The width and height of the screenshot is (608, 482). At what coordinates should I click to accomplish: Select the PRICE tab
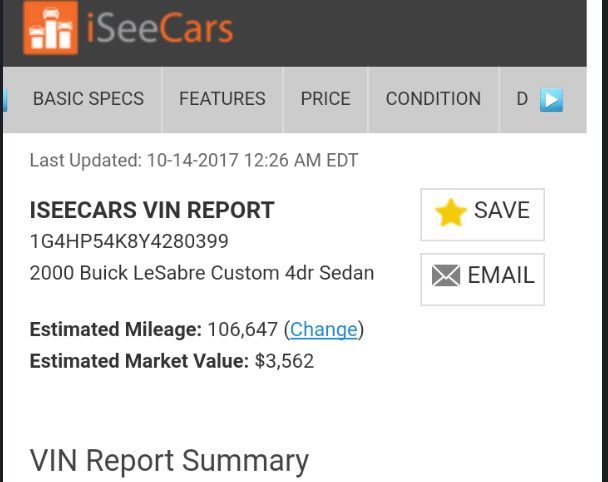click(325, 99)
